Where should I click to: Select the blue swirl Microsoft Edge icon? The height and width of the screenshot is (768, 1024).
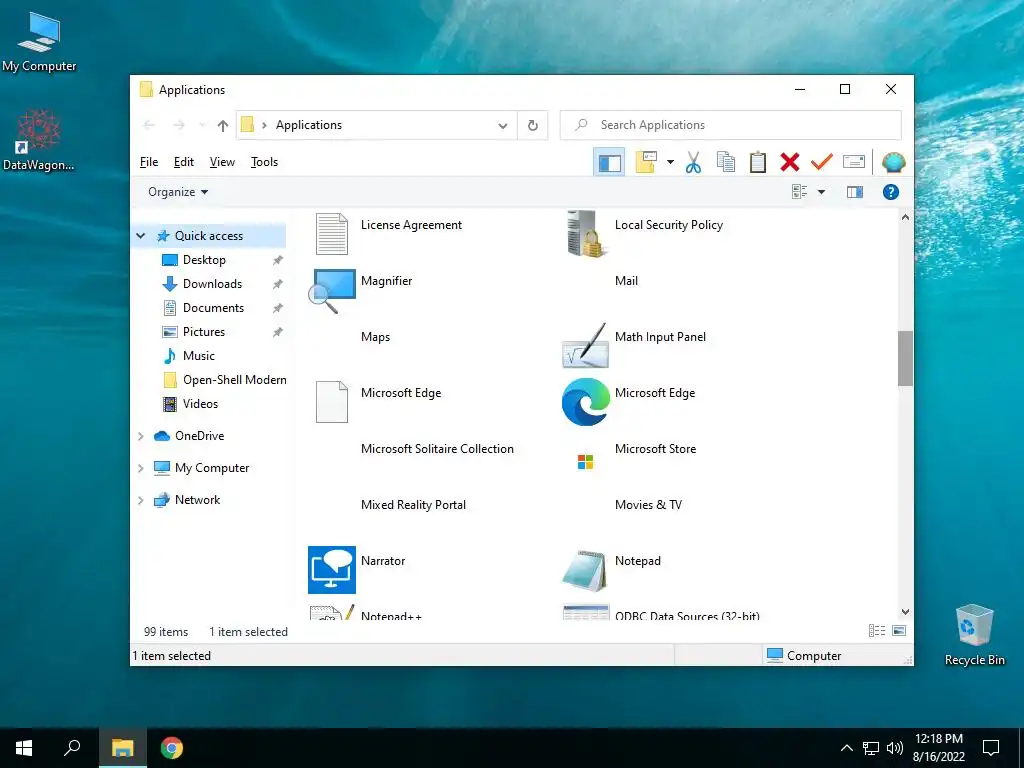(x=585, y=402)
